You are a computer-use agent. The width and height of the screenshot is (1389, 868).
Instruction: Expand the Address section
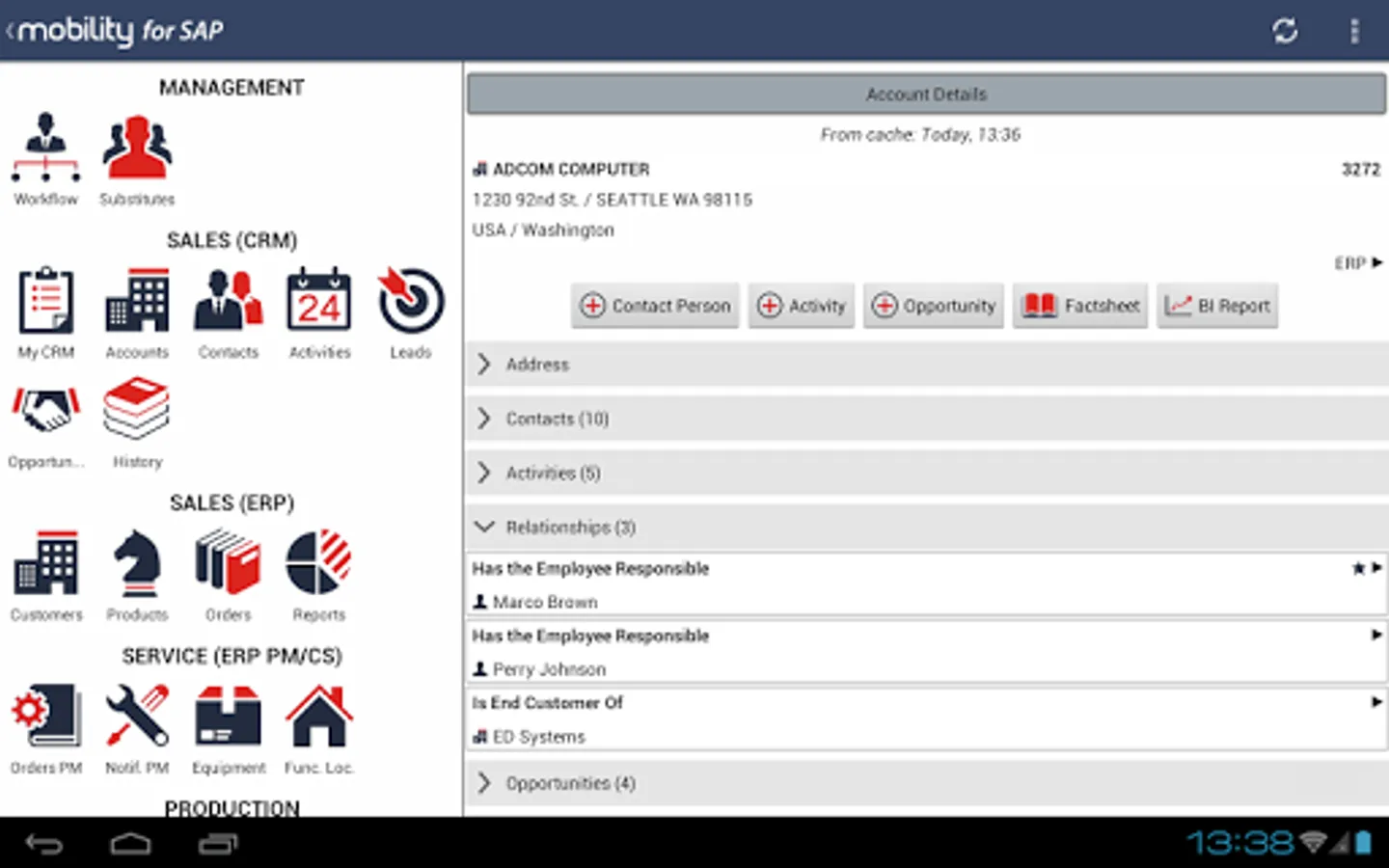click(927, 365)
